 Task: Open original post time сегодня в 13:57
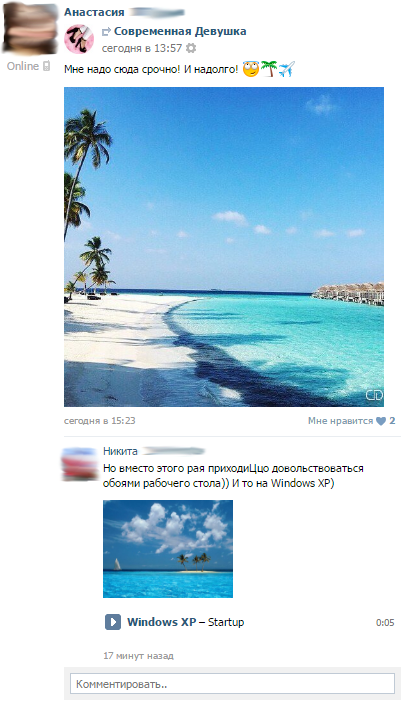click(142, 48)
